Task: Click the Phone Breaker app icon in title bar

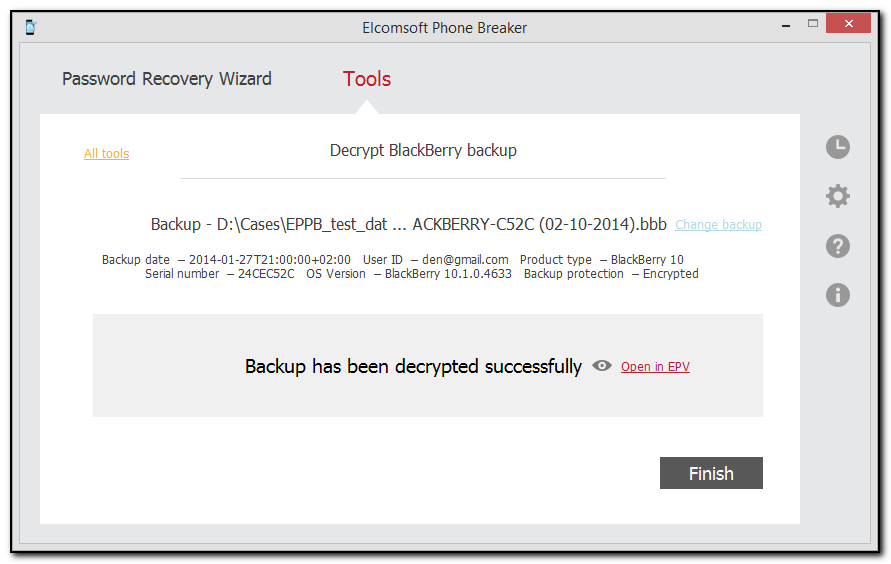Action: pyautogui.click(x=31, y=27)
